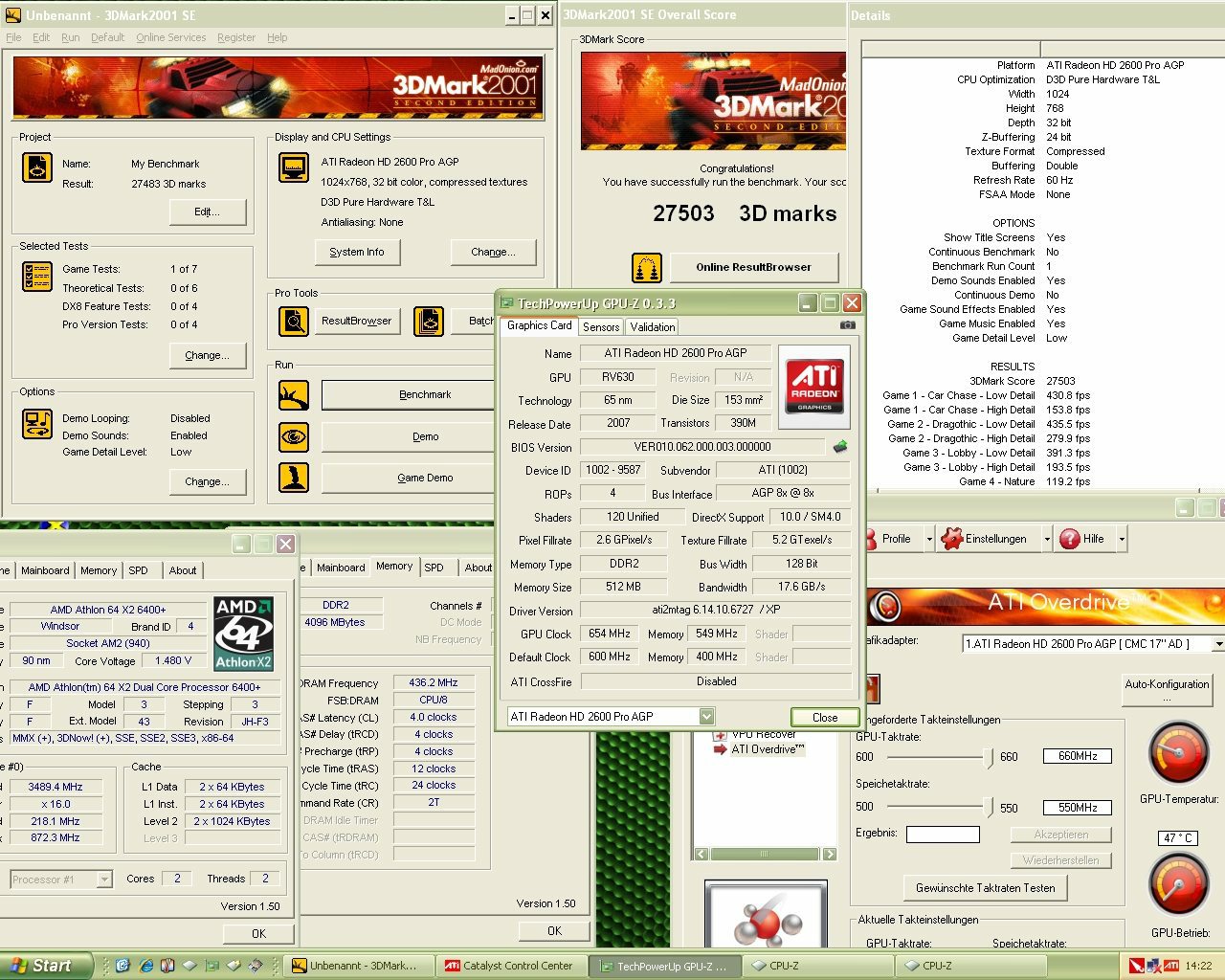Select ATI Overdrive in the Catalyst tree
The height and width of the screenshot is (980, 1225).
tap(768, 749)
